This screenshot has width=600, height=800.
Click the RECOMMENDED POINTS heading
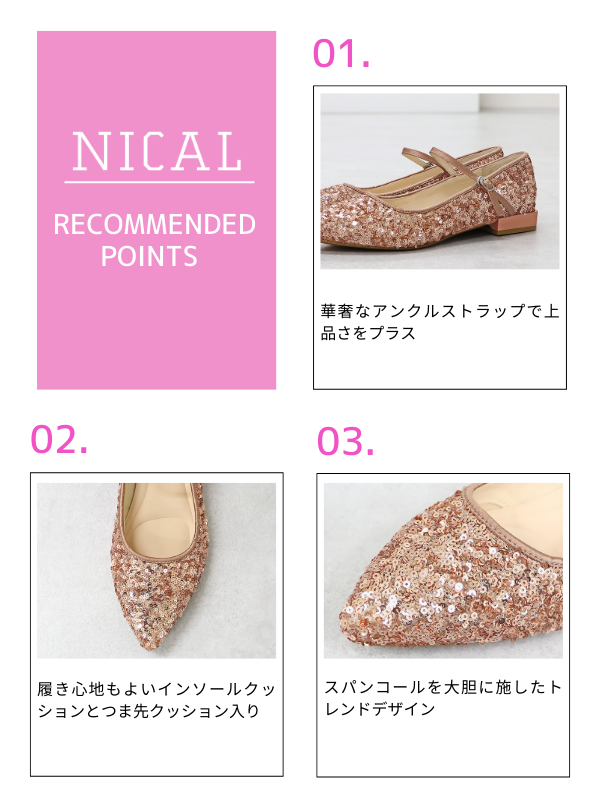(x=155, y=240)
